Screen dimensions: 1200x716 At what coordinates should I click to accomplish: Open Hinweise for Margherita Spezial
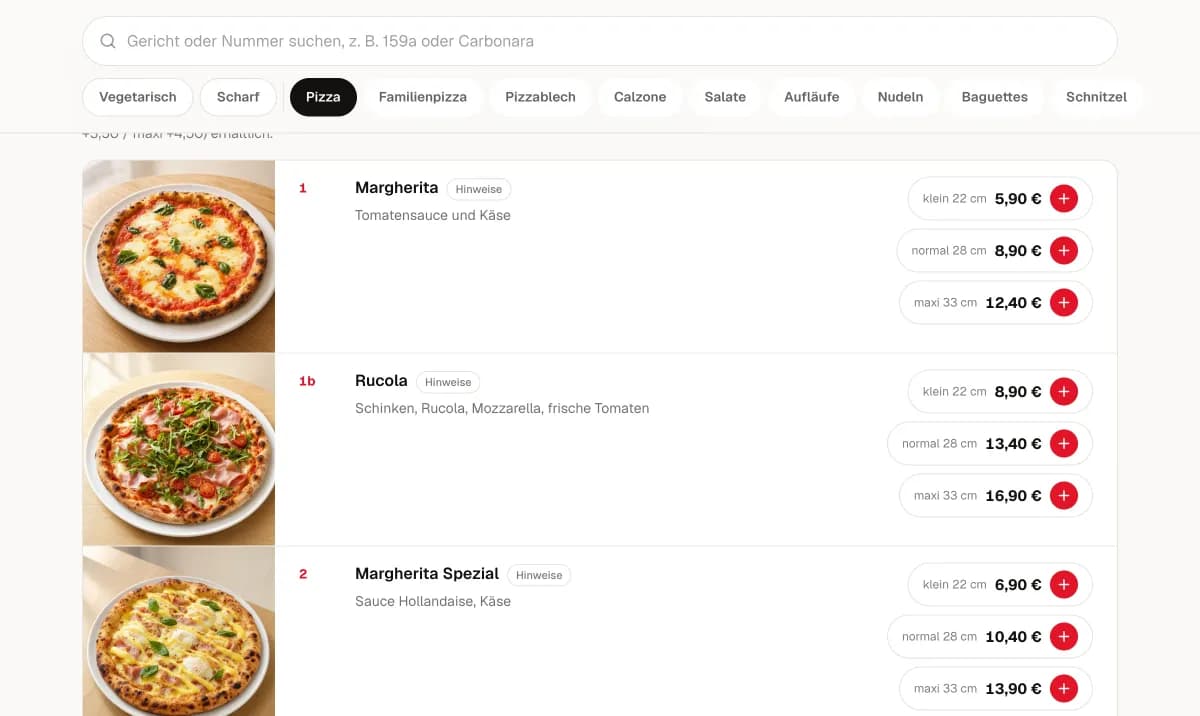(x=539, y=575)
